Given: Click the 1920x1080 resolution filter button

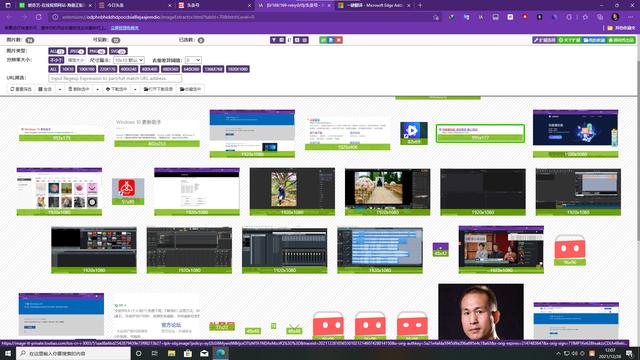Looking at the screenshot, I should pos(238,69).
